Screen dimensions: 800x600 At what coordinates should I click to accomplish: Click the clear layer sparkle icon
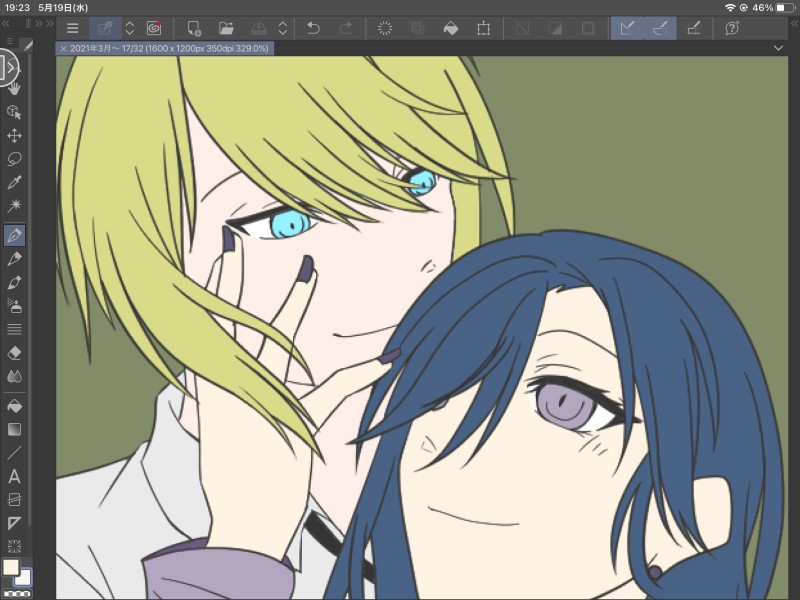[385, 28]
